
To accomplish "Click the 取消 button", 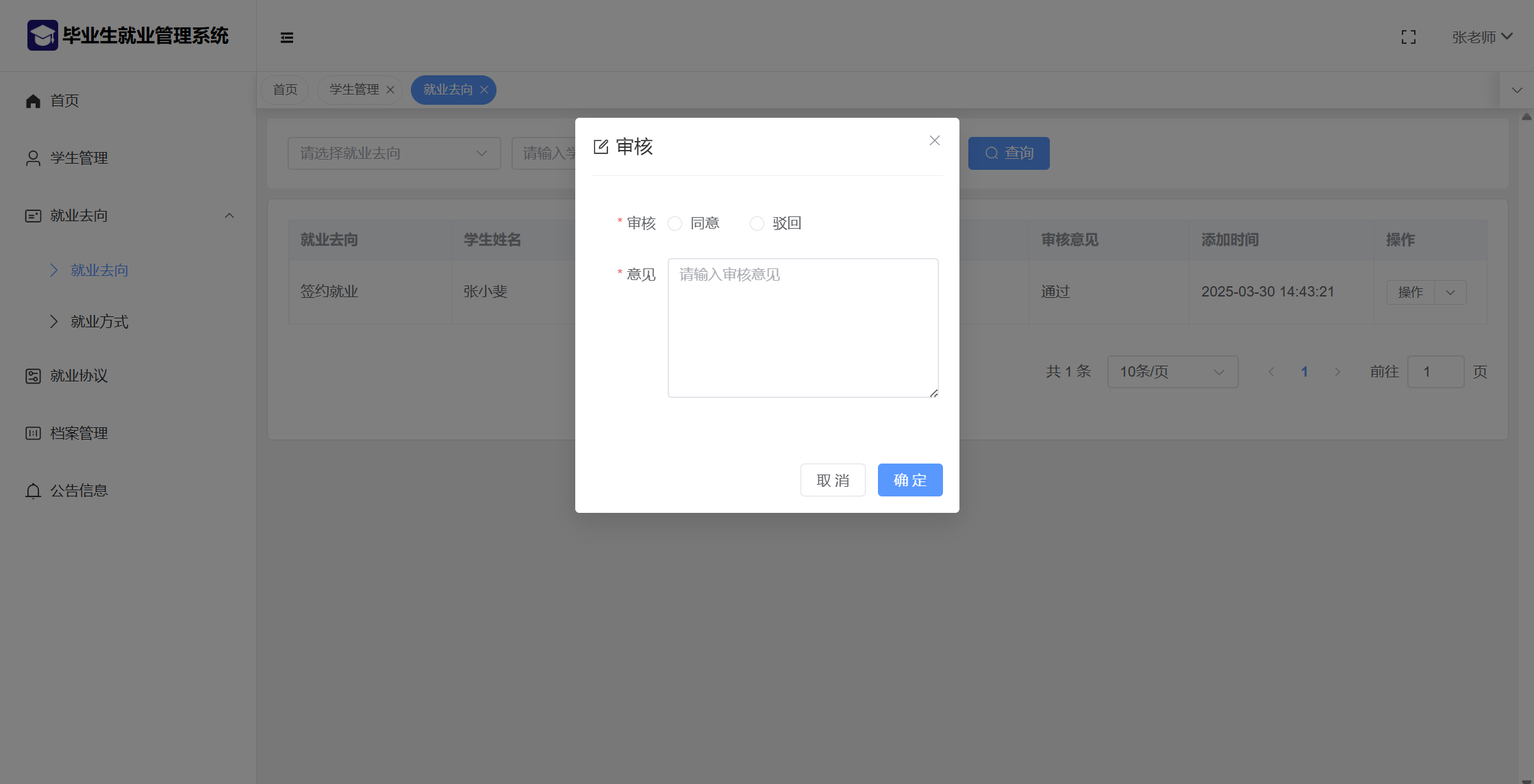I will (832, 480).
